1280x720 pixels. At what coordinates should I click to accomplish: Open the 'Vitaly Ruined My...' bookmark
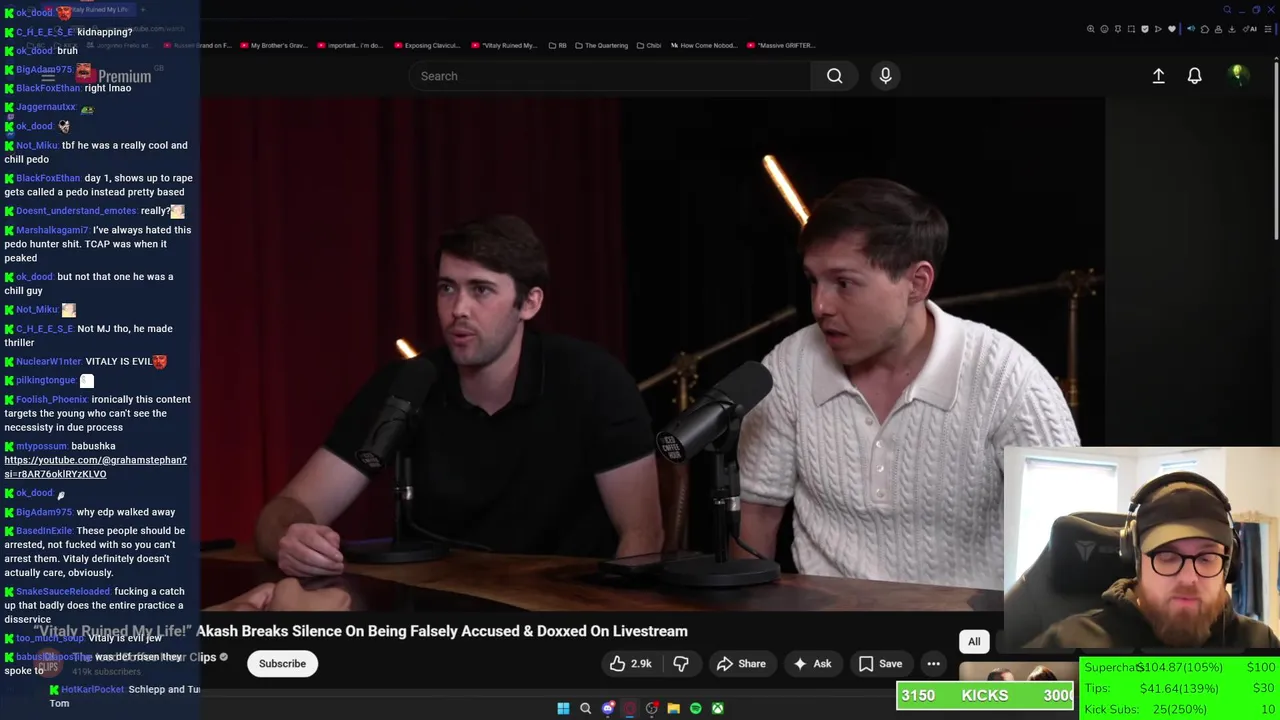[x=503, y=45]
